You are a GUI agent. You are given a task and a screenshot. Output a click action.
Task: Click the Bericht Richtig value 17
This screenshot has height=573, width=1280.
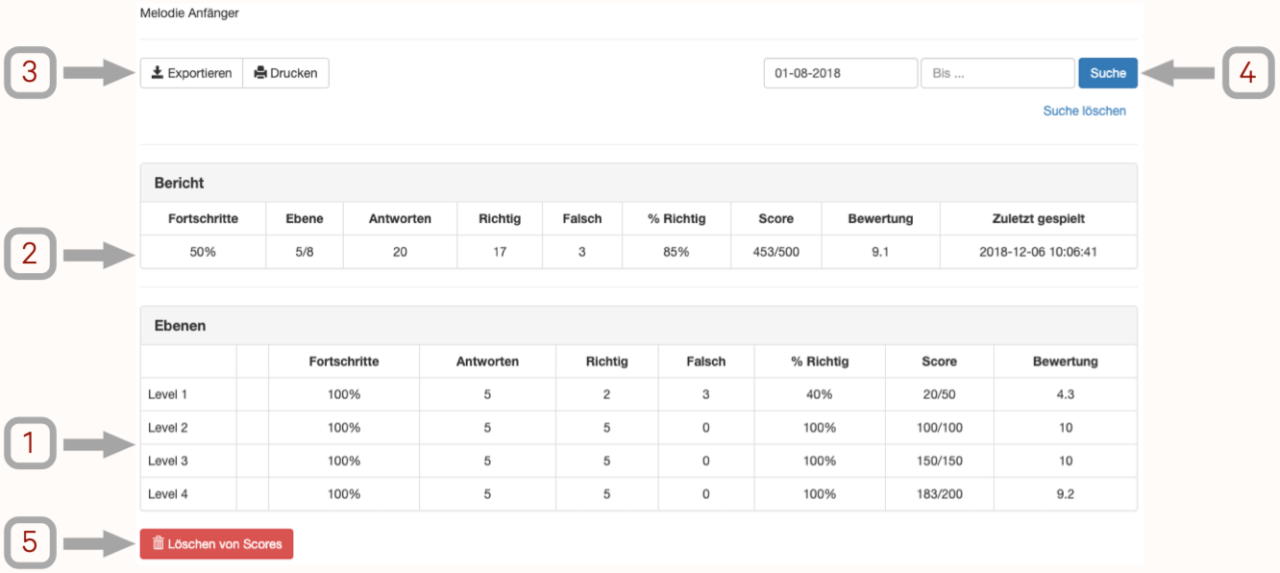coord(499,252)
